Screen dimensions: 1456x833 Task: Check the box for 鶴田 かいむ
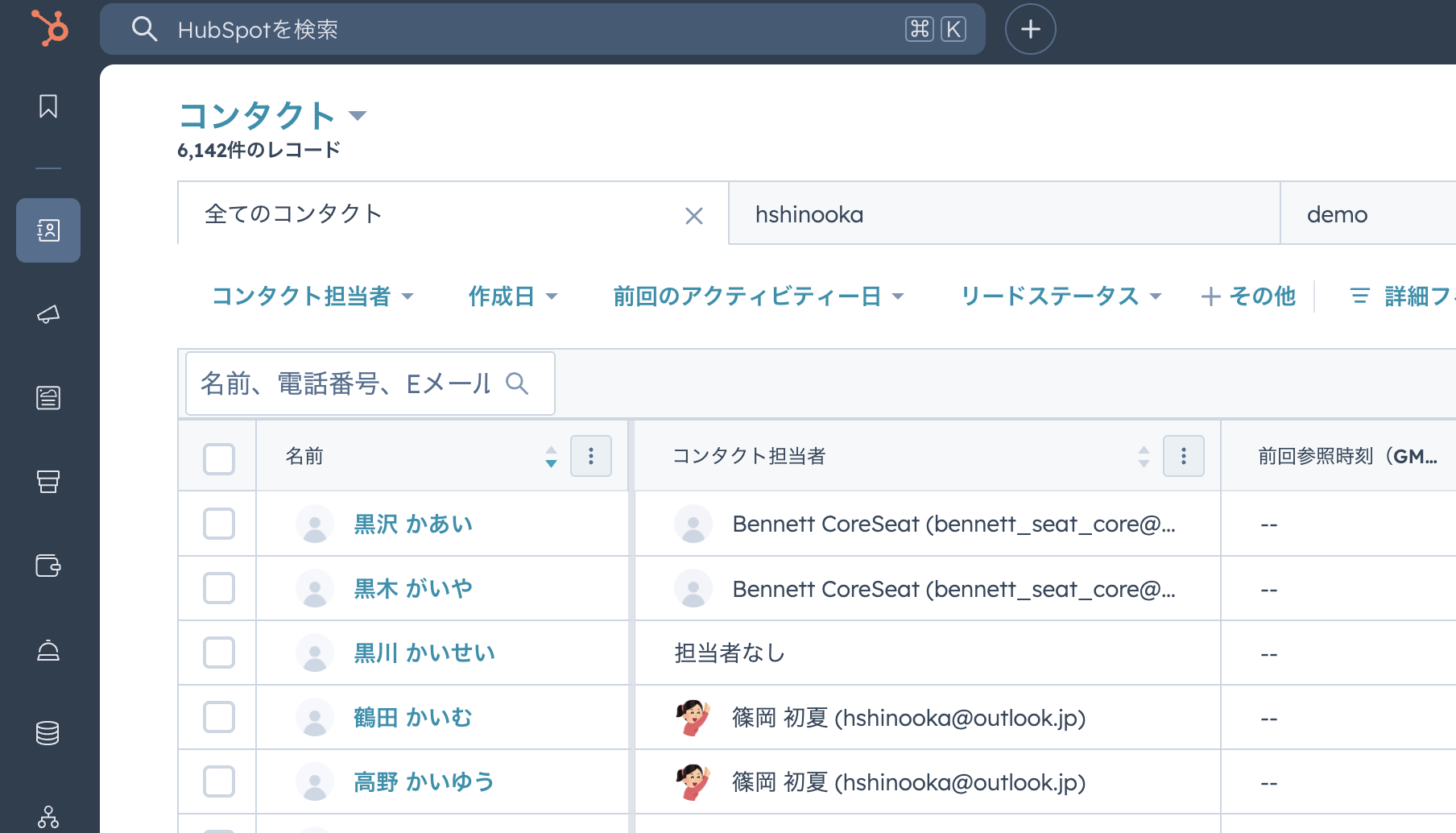(x=219, y=717)
